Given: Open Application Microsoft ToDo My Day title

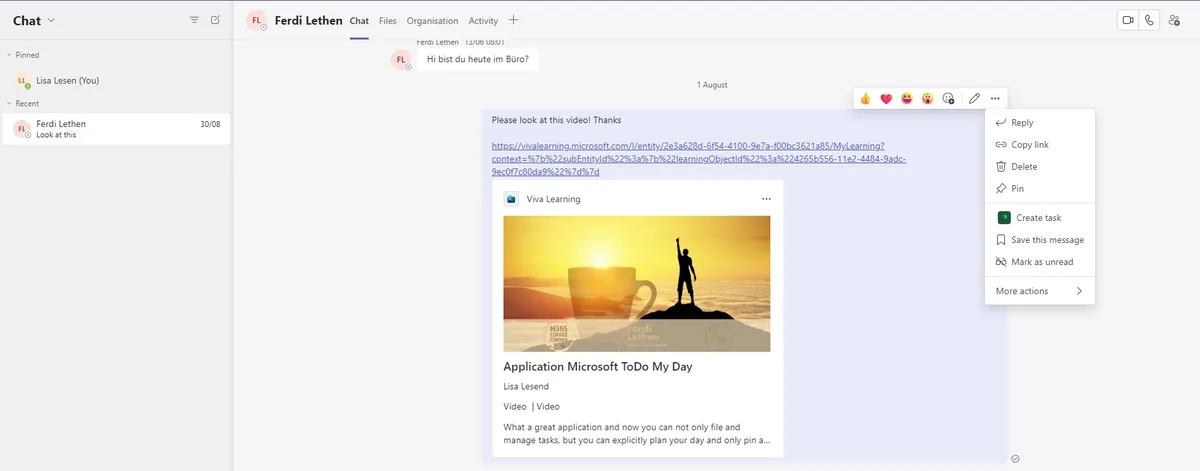Looking at the screenshot, I should [x=598, y=367].
